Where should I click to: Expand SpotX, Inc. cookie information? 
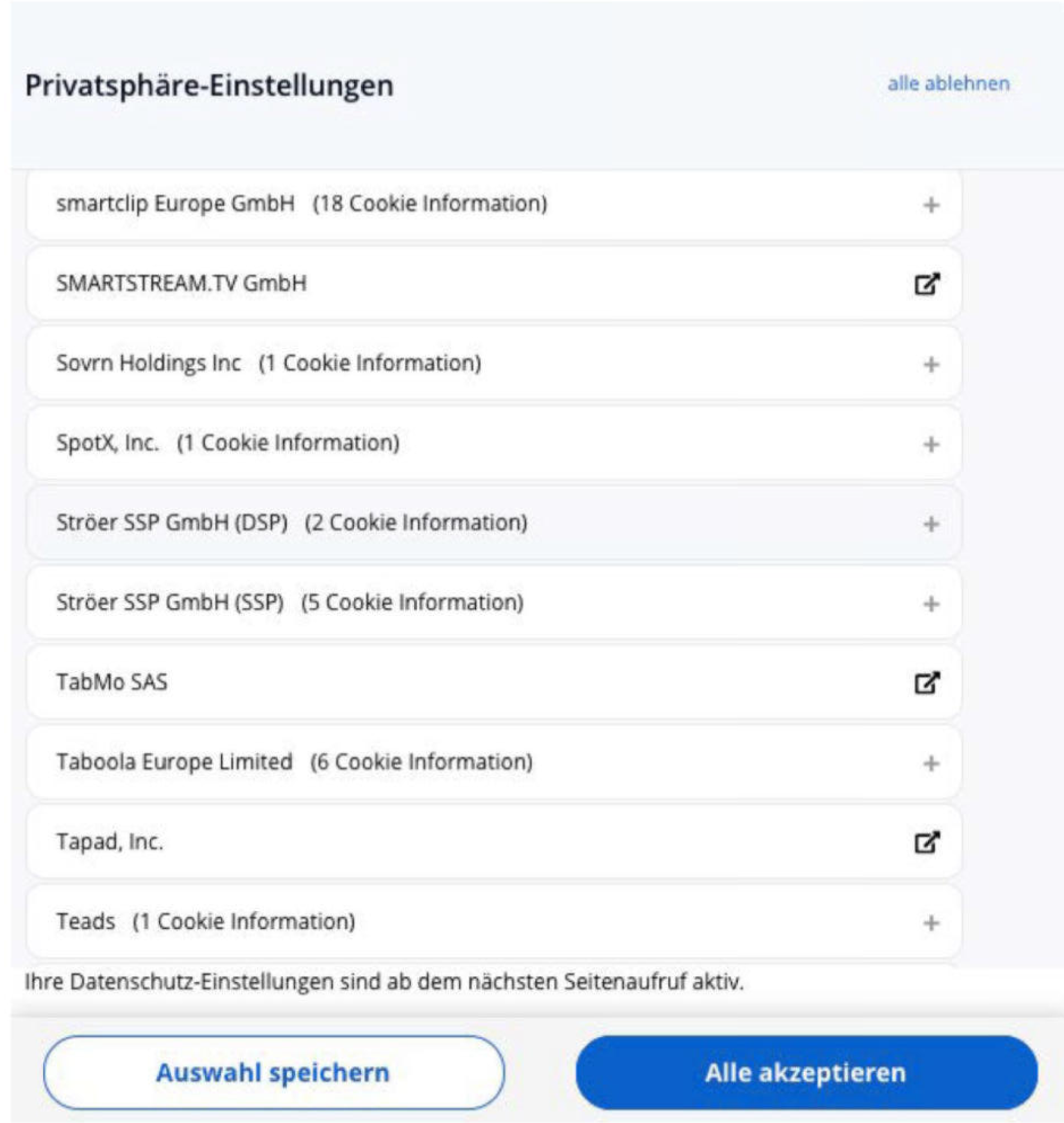click(x=931, y=444)
